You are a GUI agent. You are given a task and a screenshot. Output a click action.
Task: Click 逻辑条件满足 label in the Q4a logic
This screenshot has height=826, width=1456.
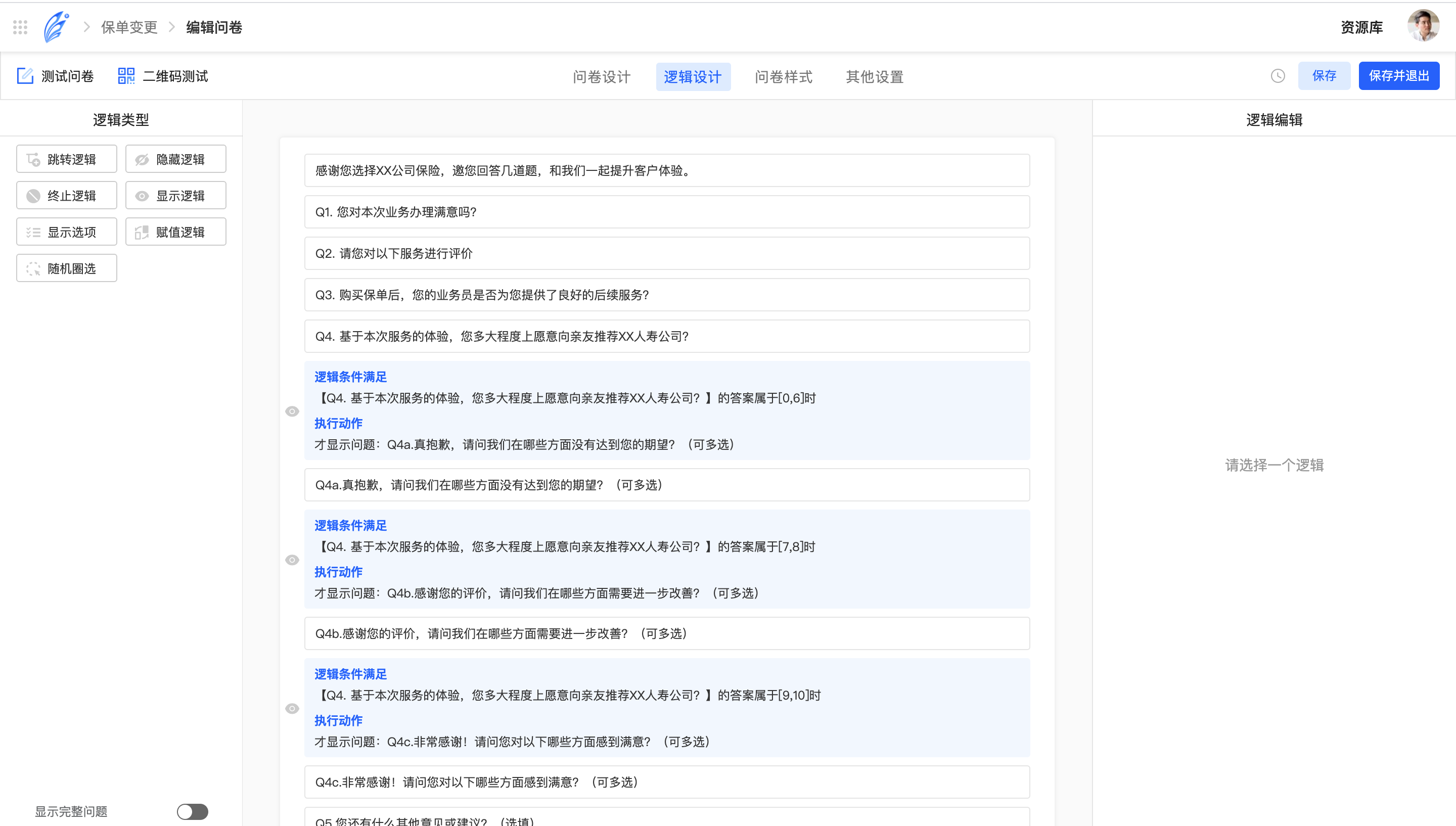coord(350,377)
